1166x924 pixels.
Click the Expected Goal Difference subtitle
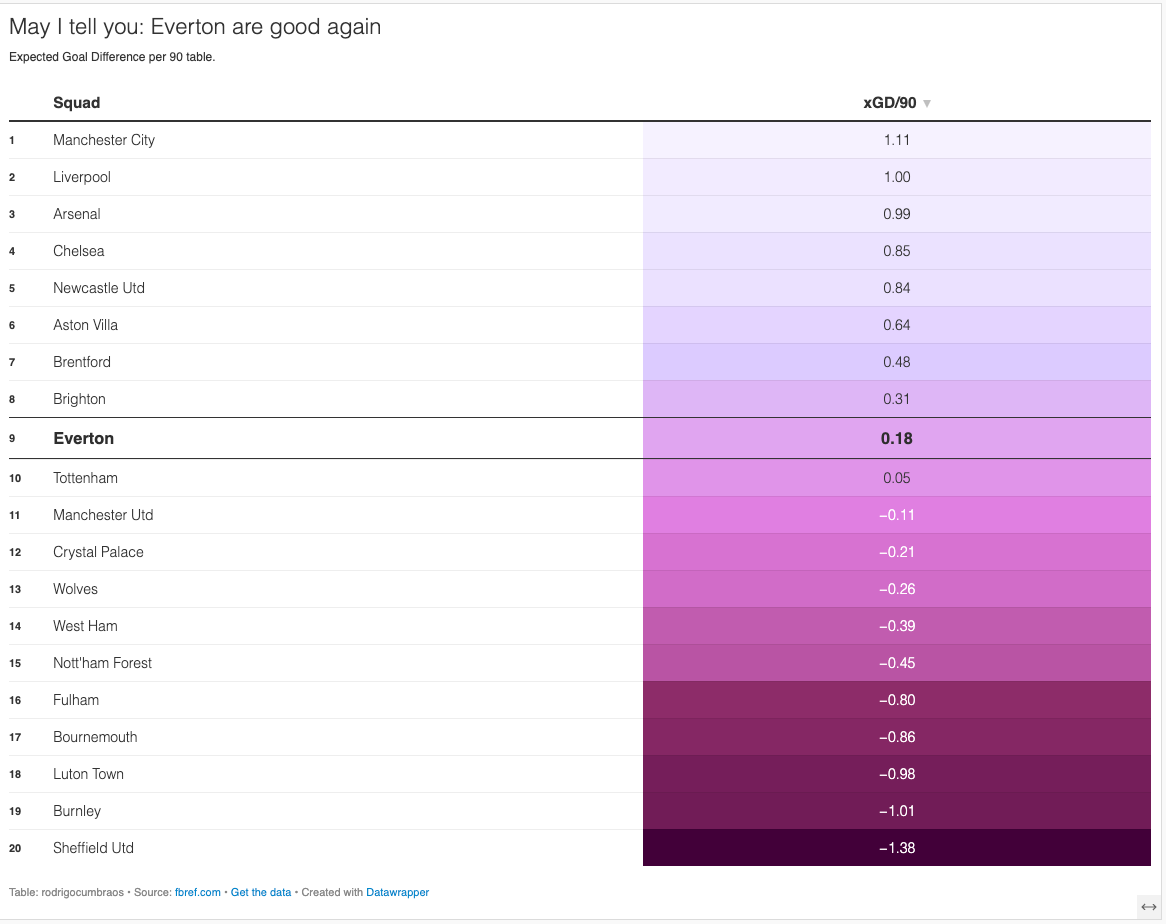click(x=112, y=57)
